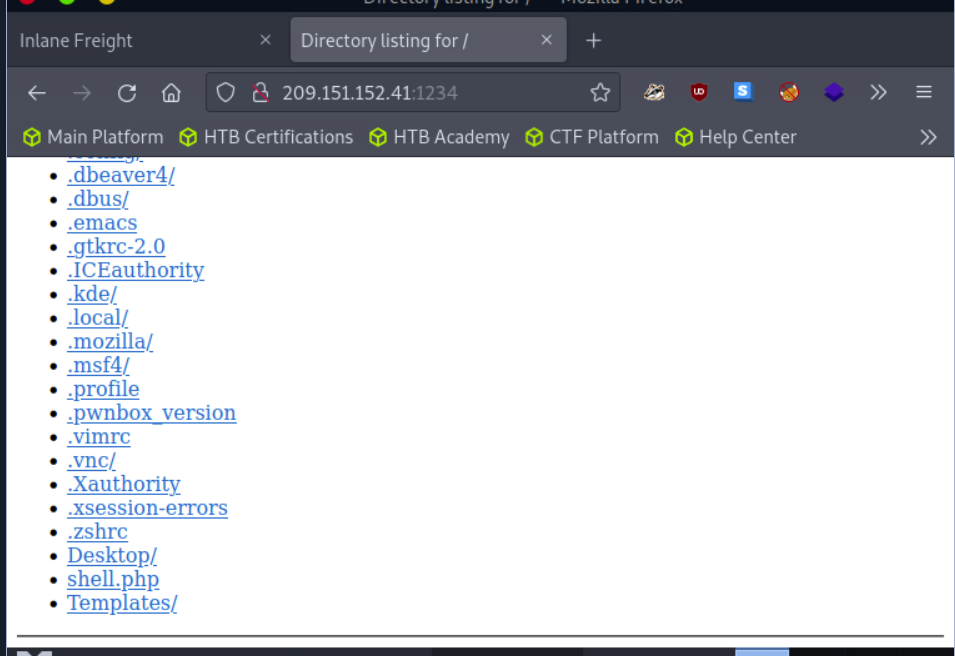955x656 pixels.
Task: Click the tracking protection shield icon
Action: pos(225,93)
